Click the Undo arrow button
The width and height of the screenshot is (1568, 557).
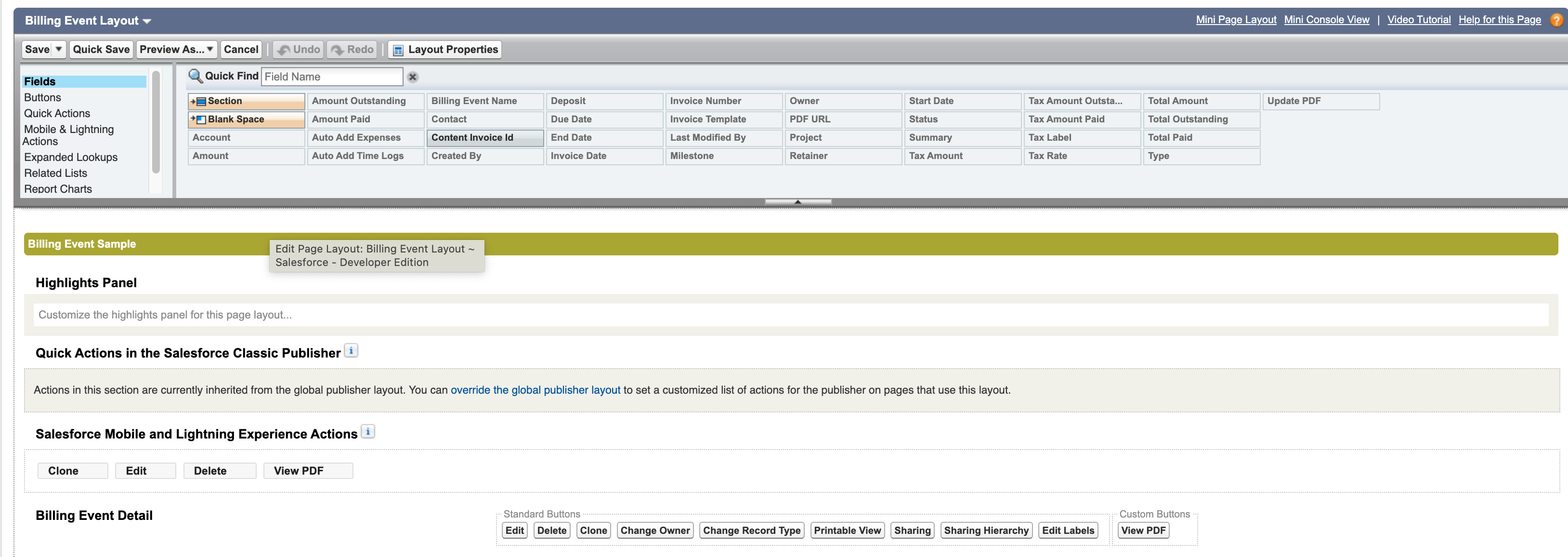(x=298, y=49)
